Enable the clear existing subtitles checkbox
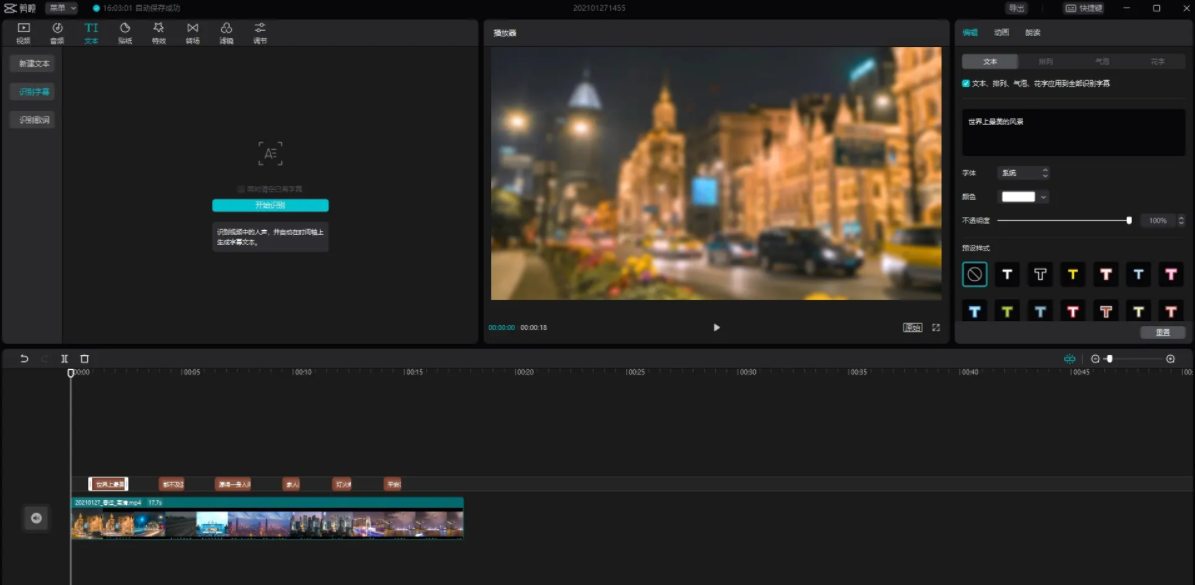The image size is (1195, 585). coord(241,188)
